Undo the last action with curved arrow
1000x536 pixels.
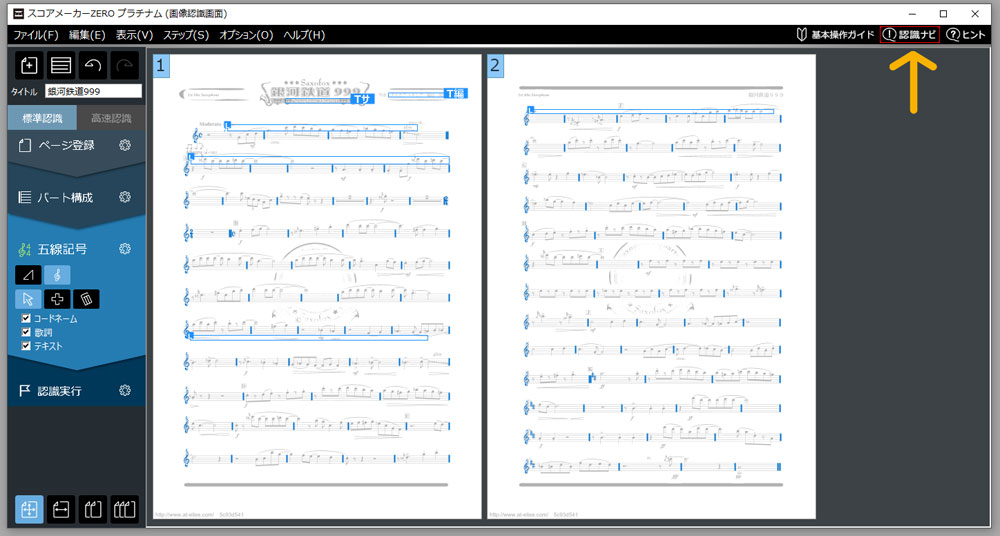93,65
